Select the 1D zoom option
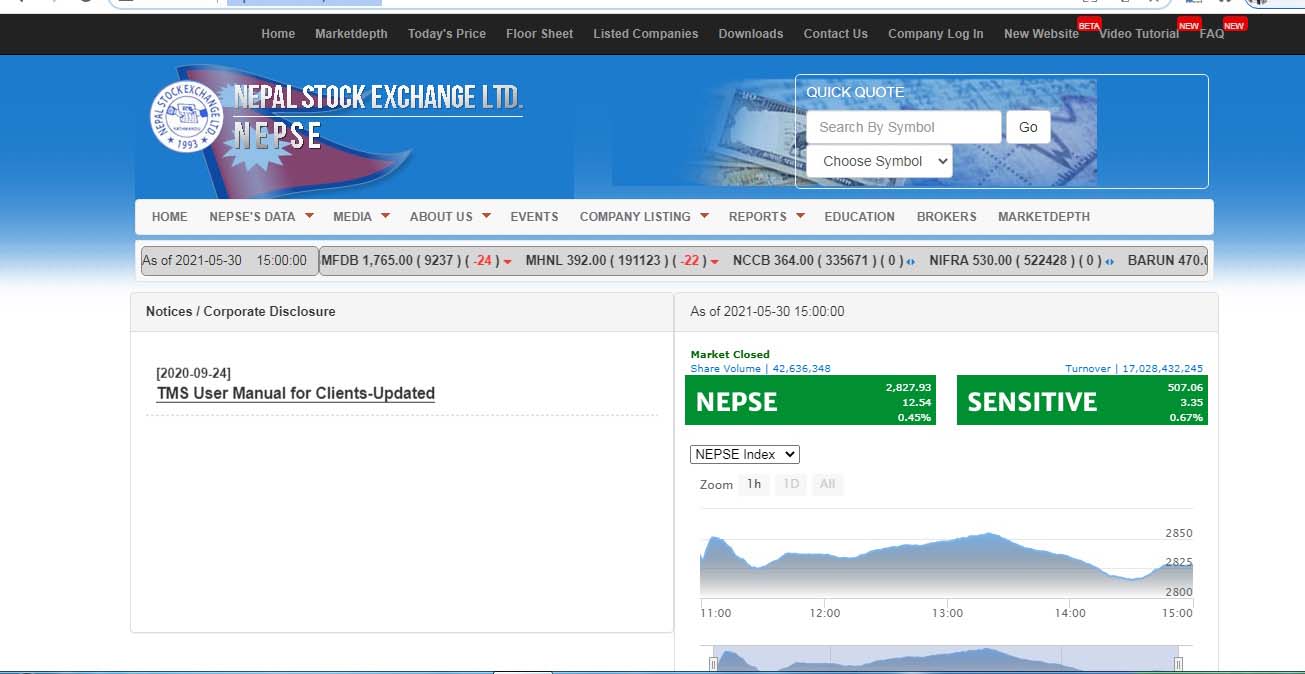The image size is (1305, 674). [x=791, y=484]
